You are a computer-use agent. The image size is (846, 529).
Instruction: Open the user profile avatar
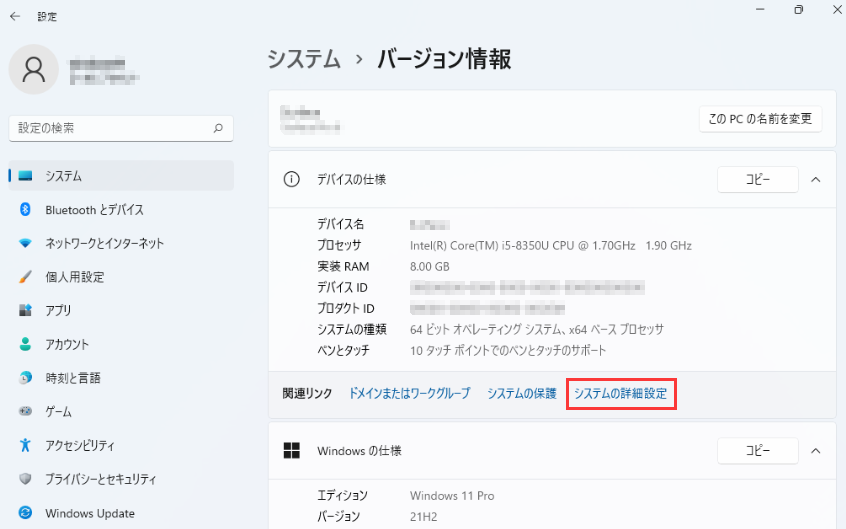click(x=33, y=69)
